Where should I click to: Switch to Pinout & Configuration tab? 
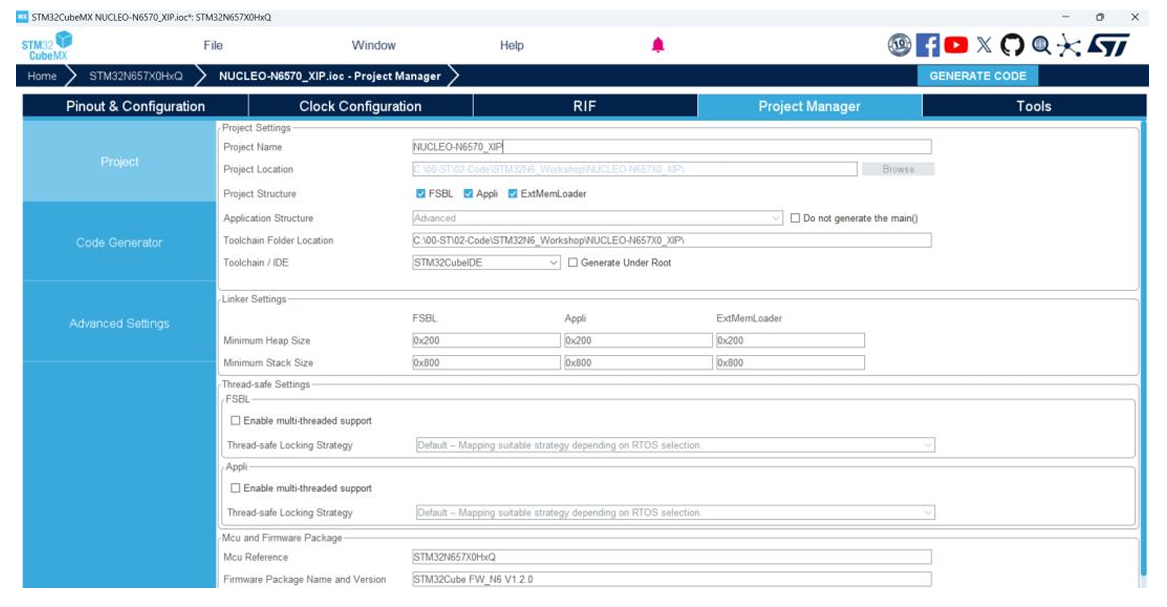coord(135,106)
